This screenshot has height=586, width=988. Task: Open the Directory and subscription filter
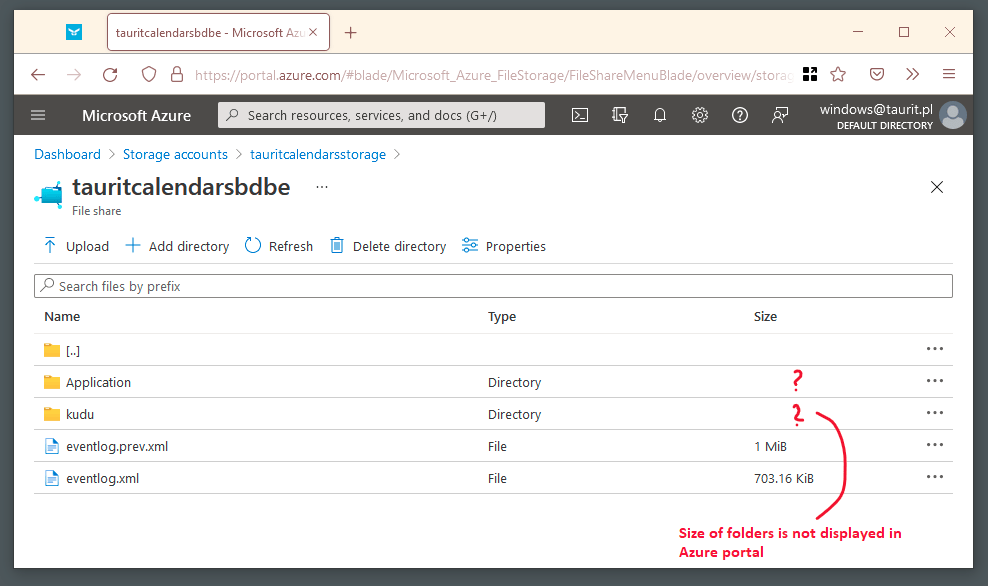tap(620, 115)
